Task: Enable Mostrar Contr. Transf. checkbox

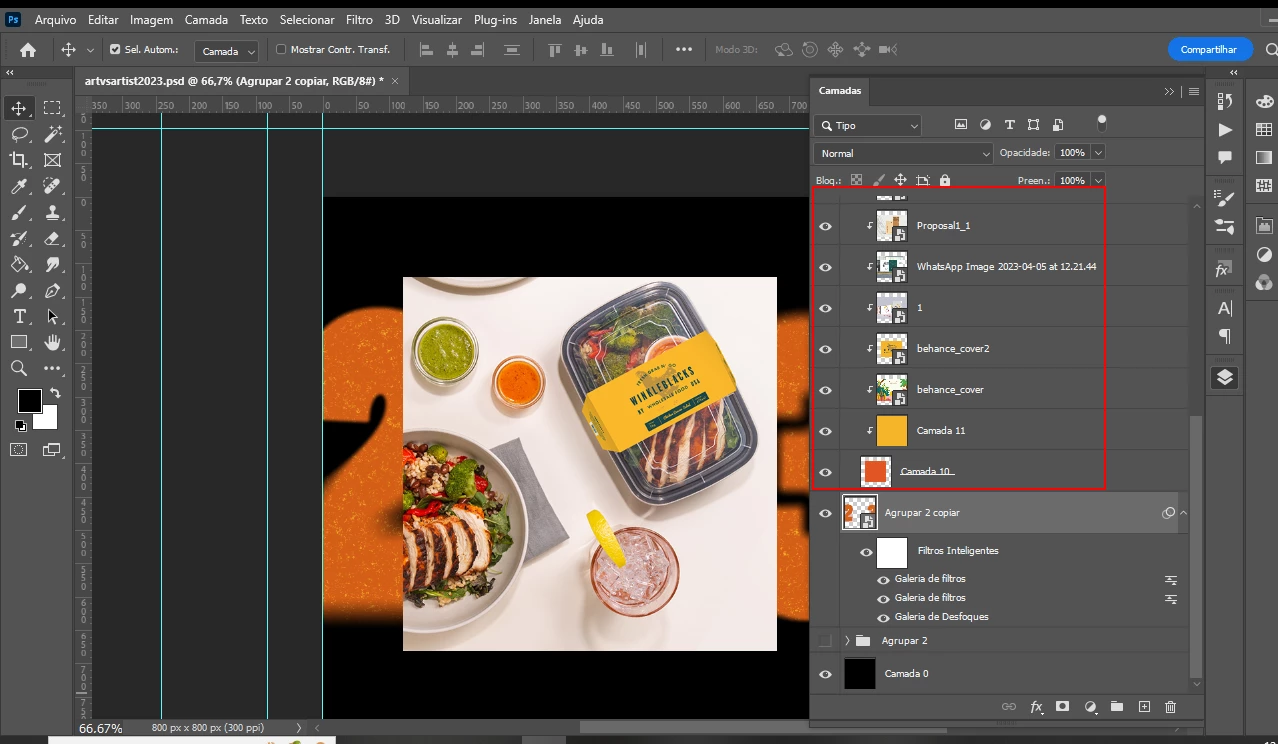Action: click(x=281, y=49)
